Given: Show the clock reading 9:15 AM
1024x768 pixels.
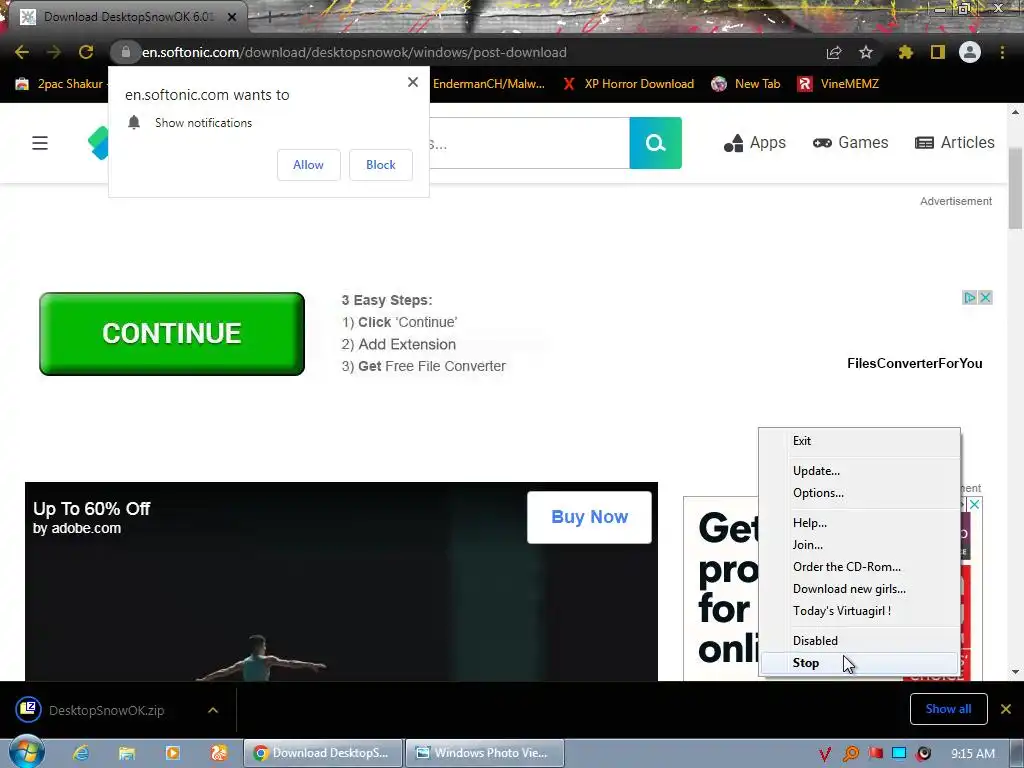Looking at the screenshot, I should pyautogui.click(x=973, y=754).
